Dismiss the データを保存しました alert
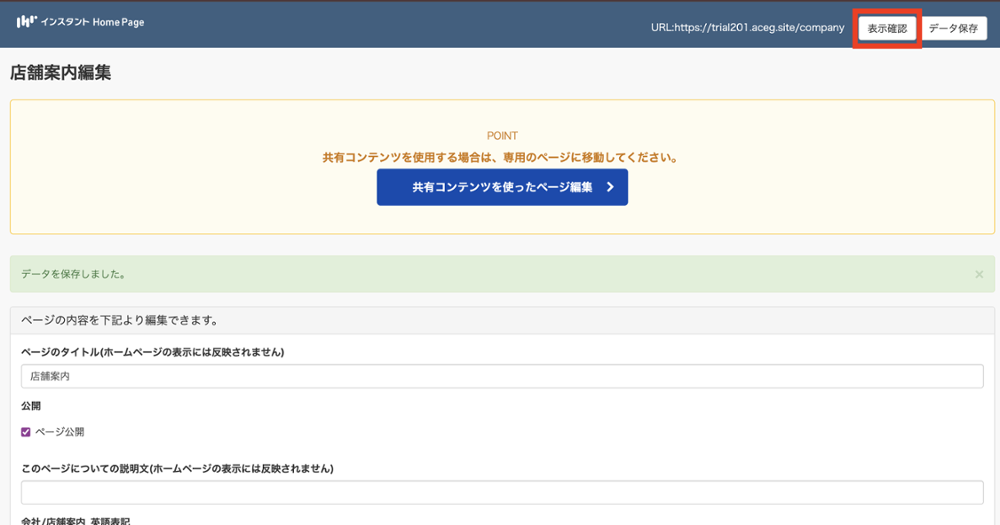The width and height of the screenshot is (1000, 525). click(x=979, y=274)
